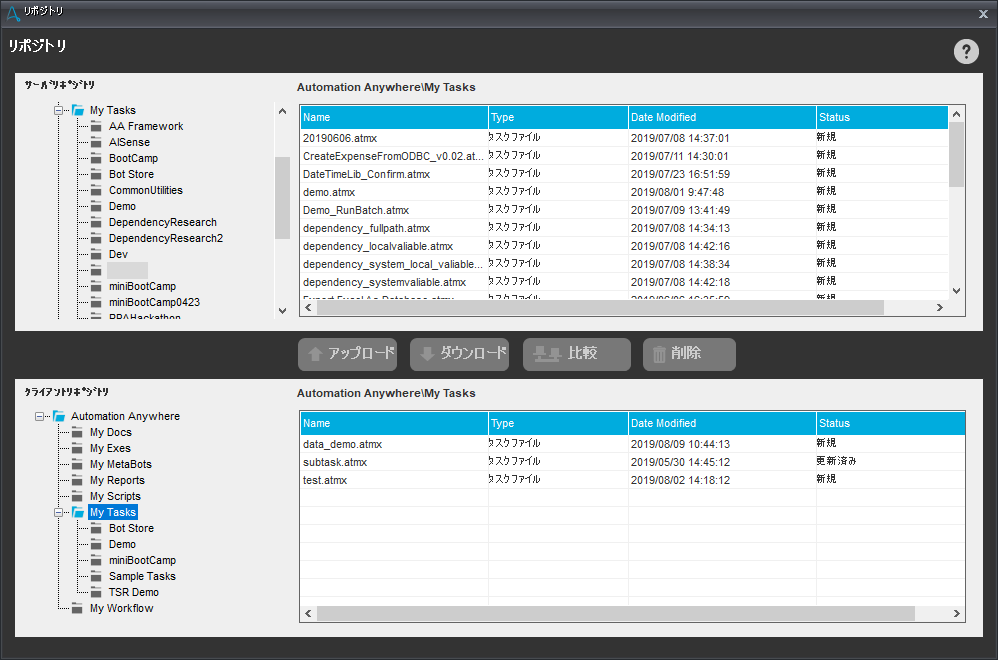Collapse the Automation Anywhere tree node
Viewport: 998px width, 660px height.
39,417
